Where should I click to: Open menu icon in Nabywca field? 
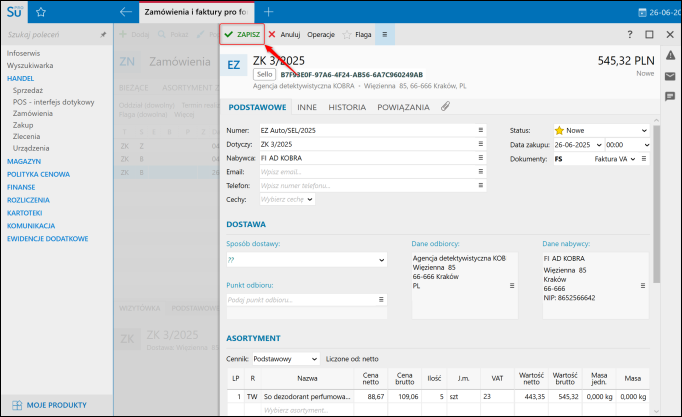pos(481,158)
